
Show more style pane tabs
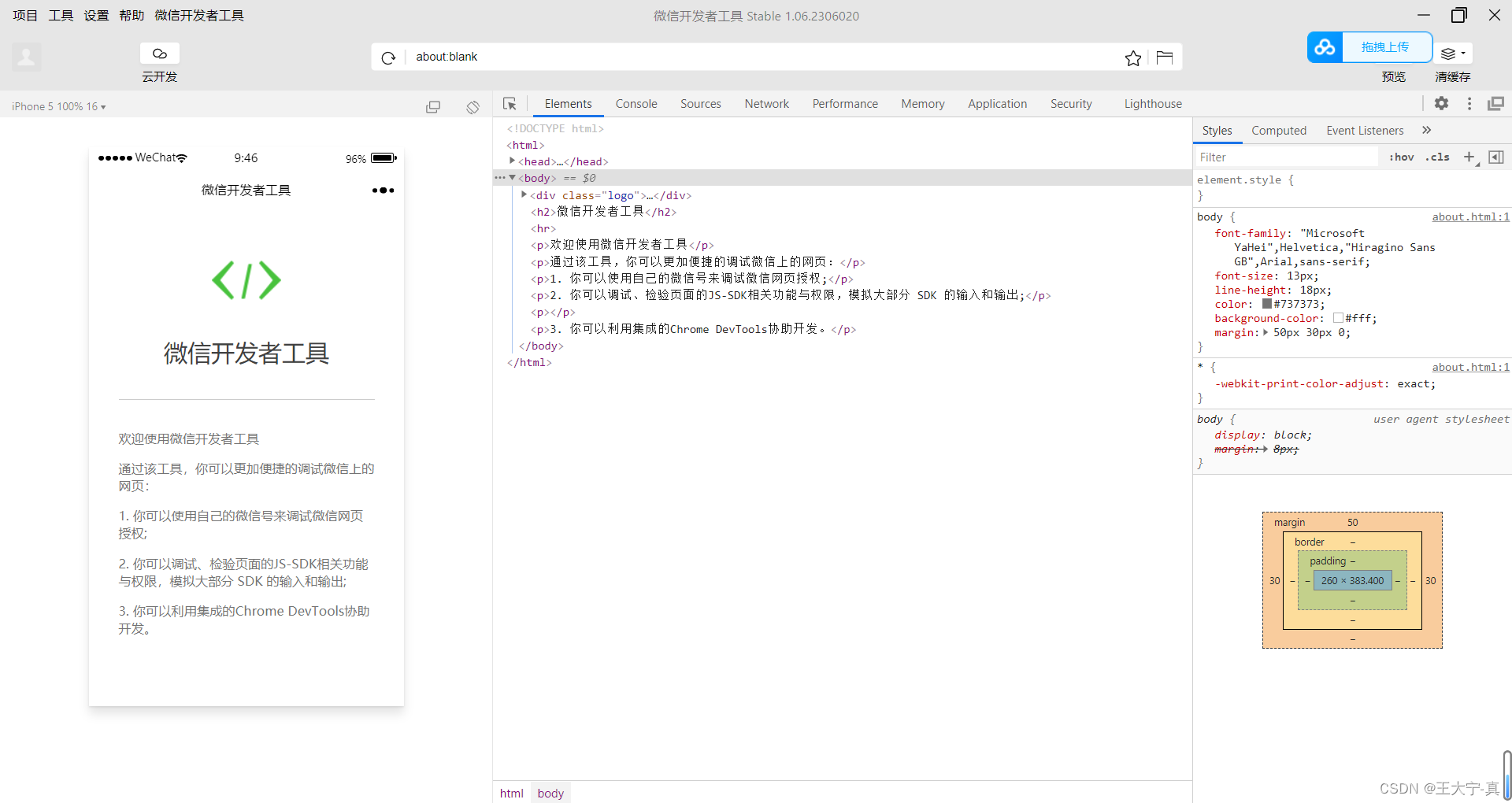(1427, 130)
